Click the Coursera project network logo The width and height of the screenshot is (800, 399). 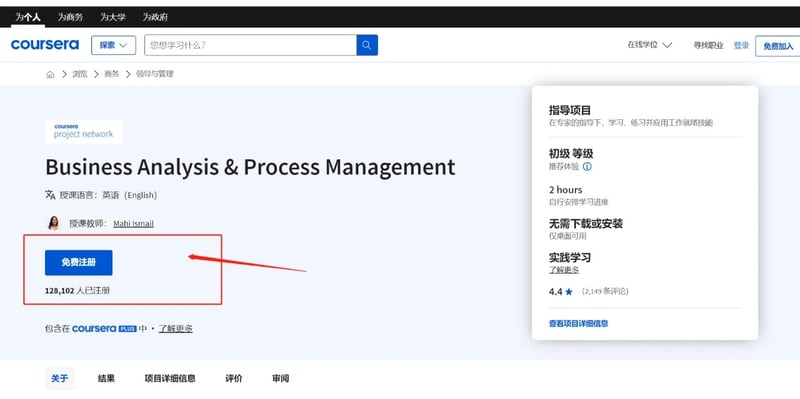[84, 132]
